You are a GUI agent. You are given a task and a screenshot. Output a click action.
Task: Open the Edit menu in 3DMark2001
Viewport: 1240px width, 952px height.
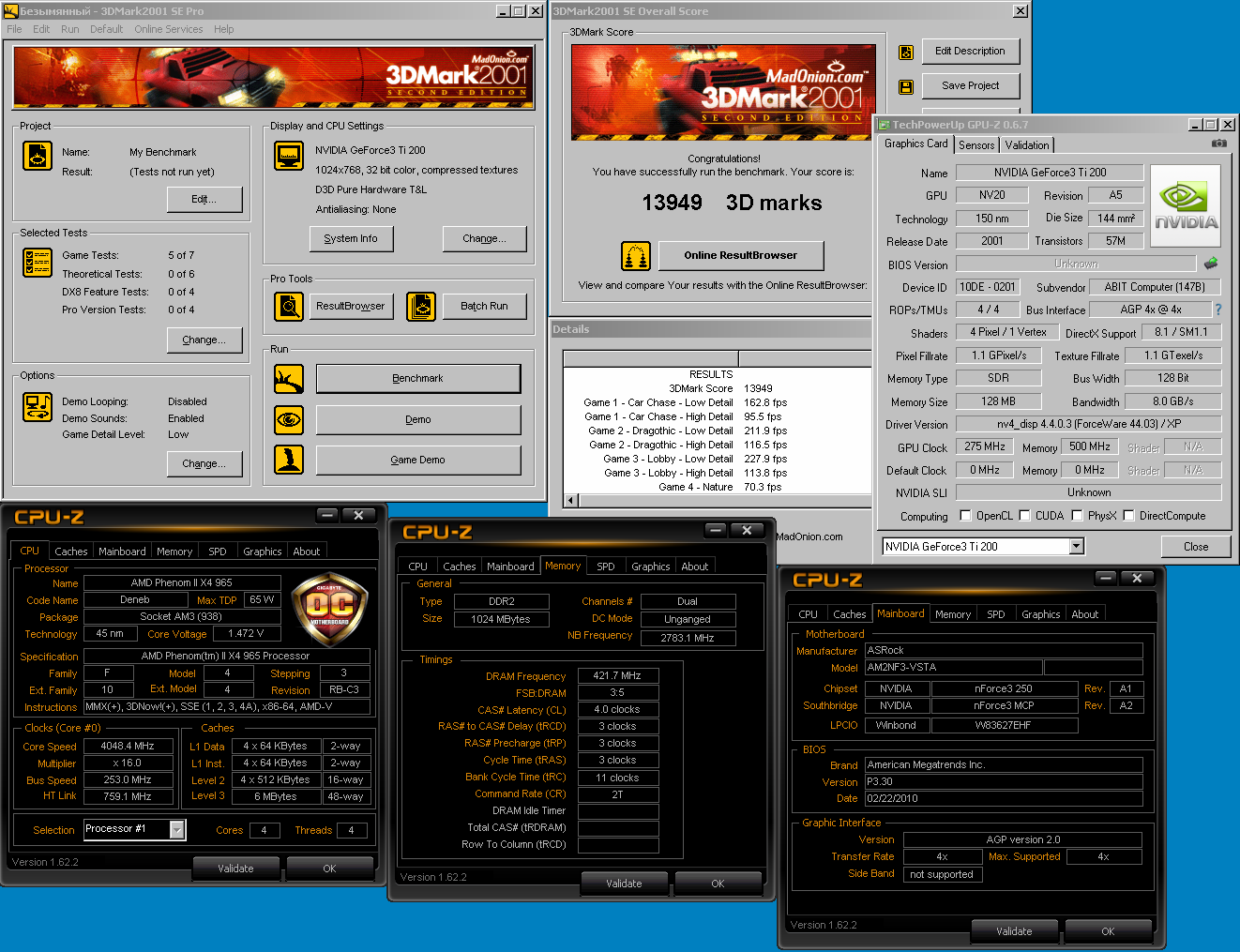(x=41, y=29)
